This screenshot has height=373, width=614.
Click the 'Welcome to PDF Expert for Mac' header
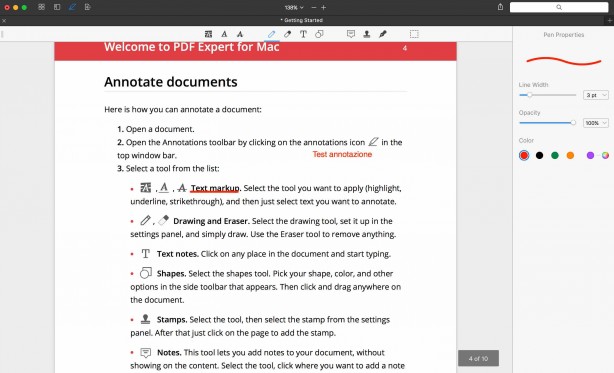click(x=191, y=47)
